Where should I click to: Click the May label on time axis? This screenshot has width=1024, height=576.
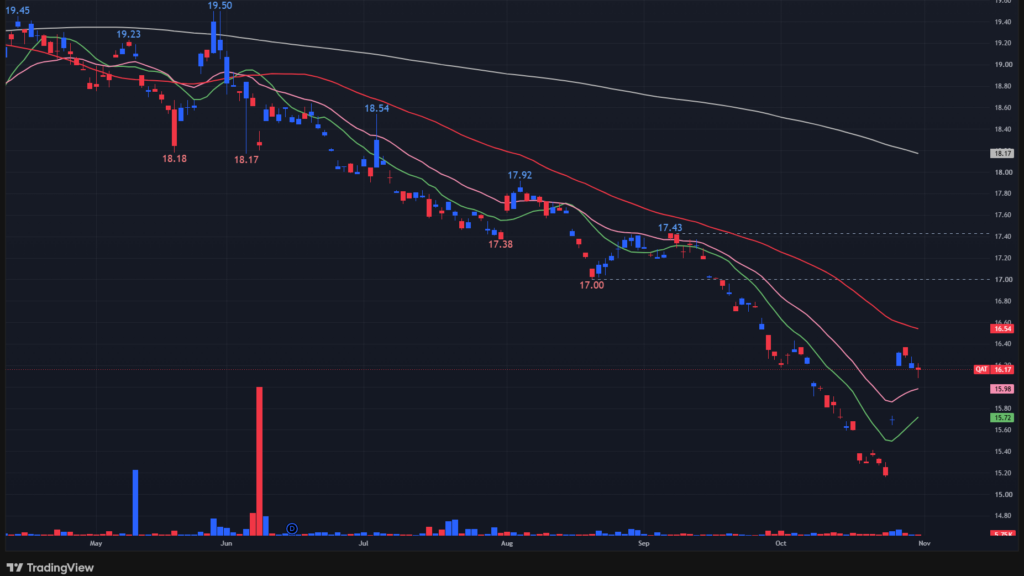[x=96, y=543]
